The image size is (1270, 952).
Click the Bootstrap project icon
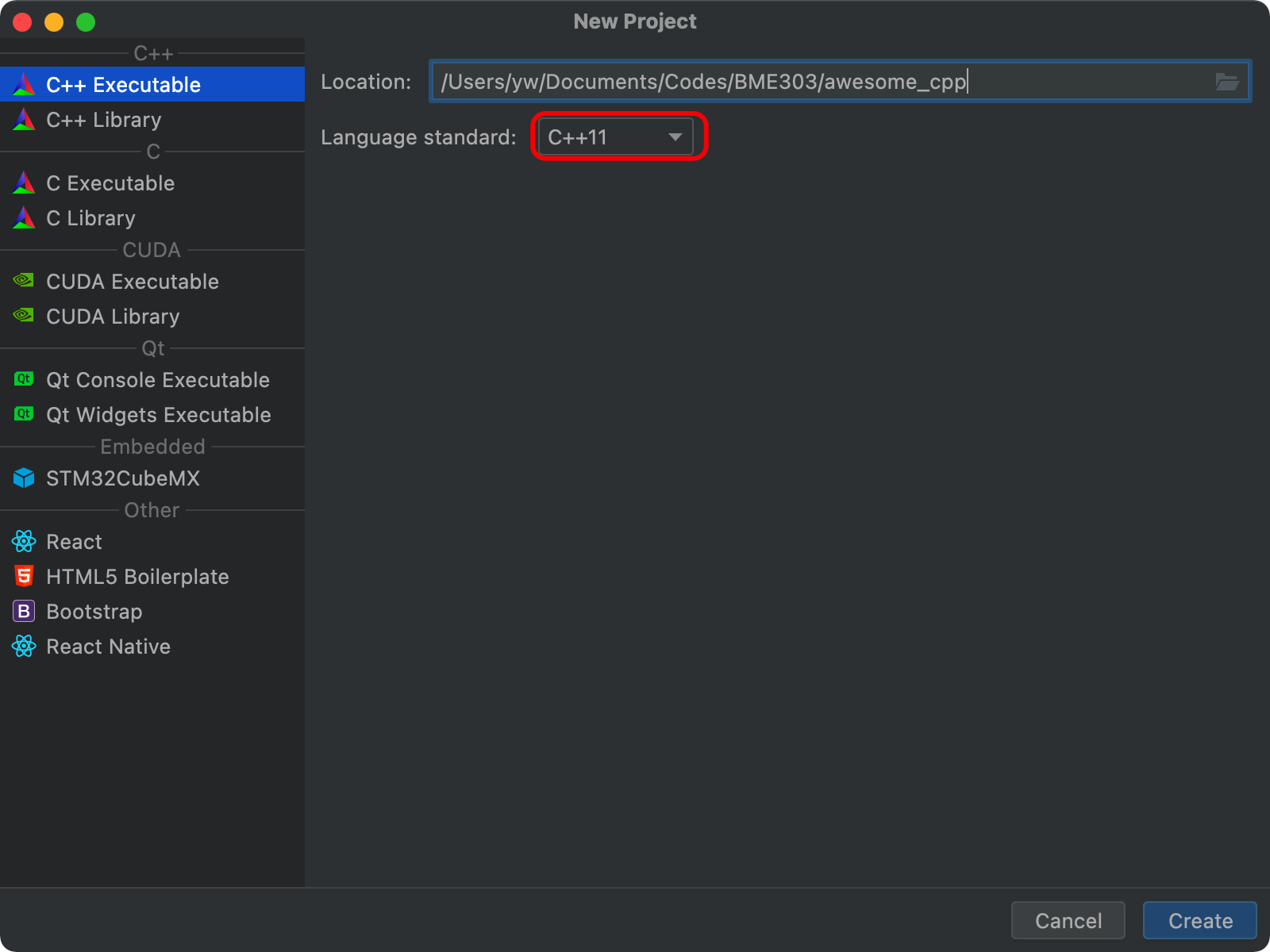point(23,611)
